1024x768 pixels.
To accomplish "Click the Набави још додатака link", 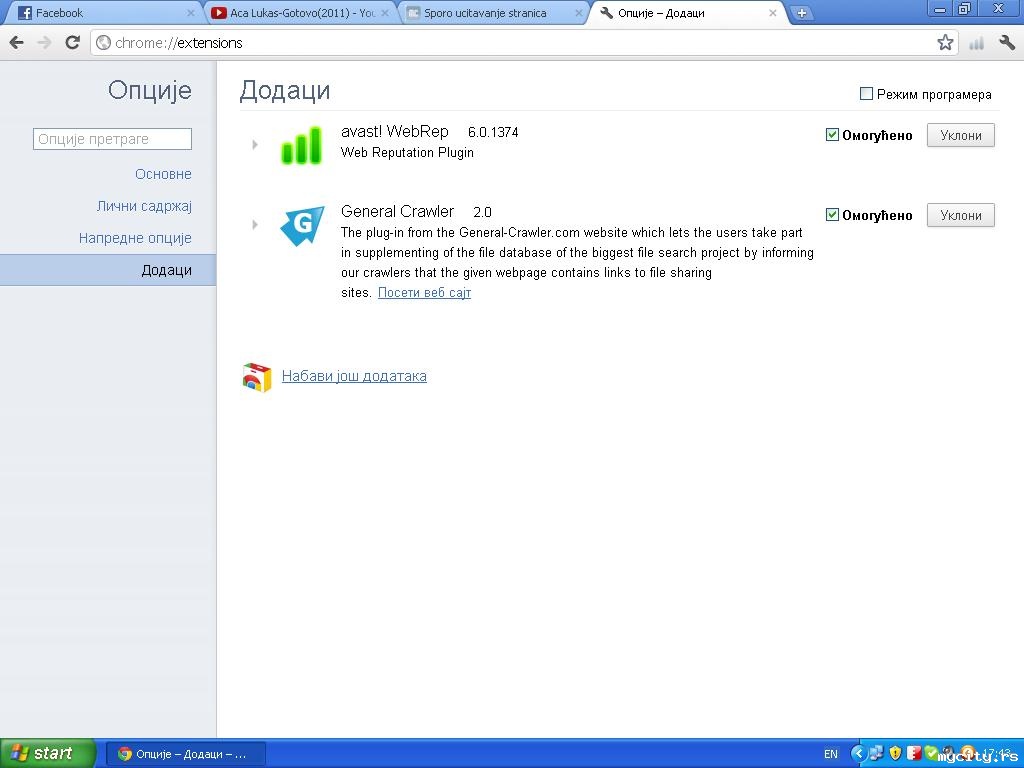I will [354, 376].
